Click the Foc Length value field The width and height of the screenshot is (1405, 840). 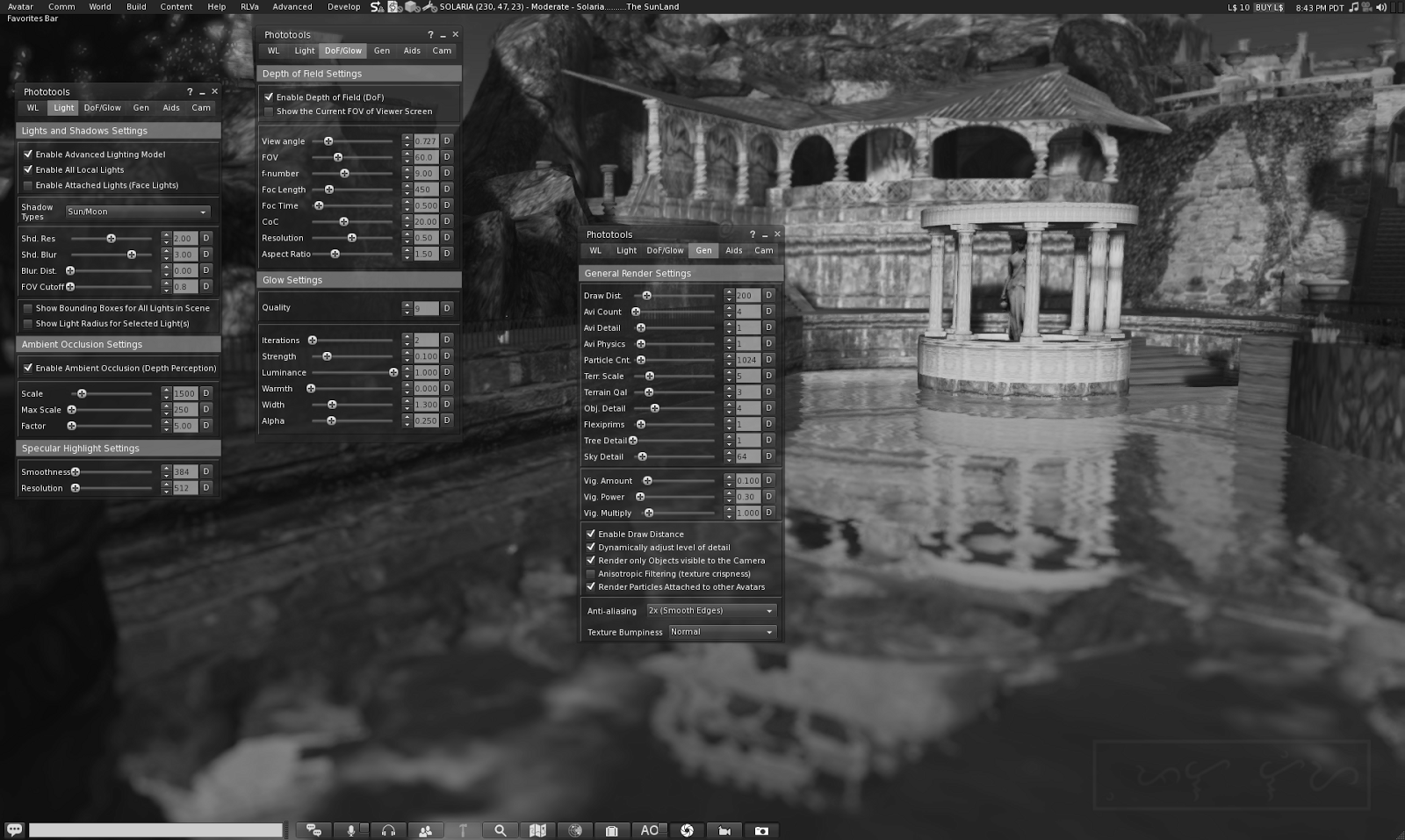click(426, 190)
